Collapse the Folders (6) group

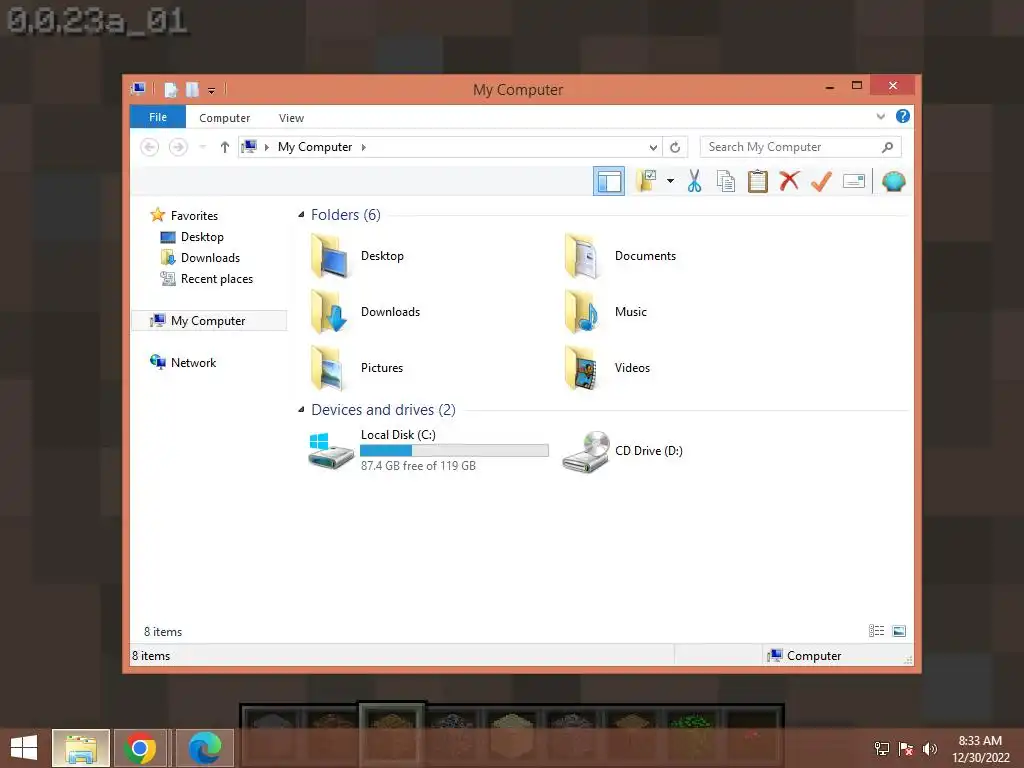click(x=301, y=214)
